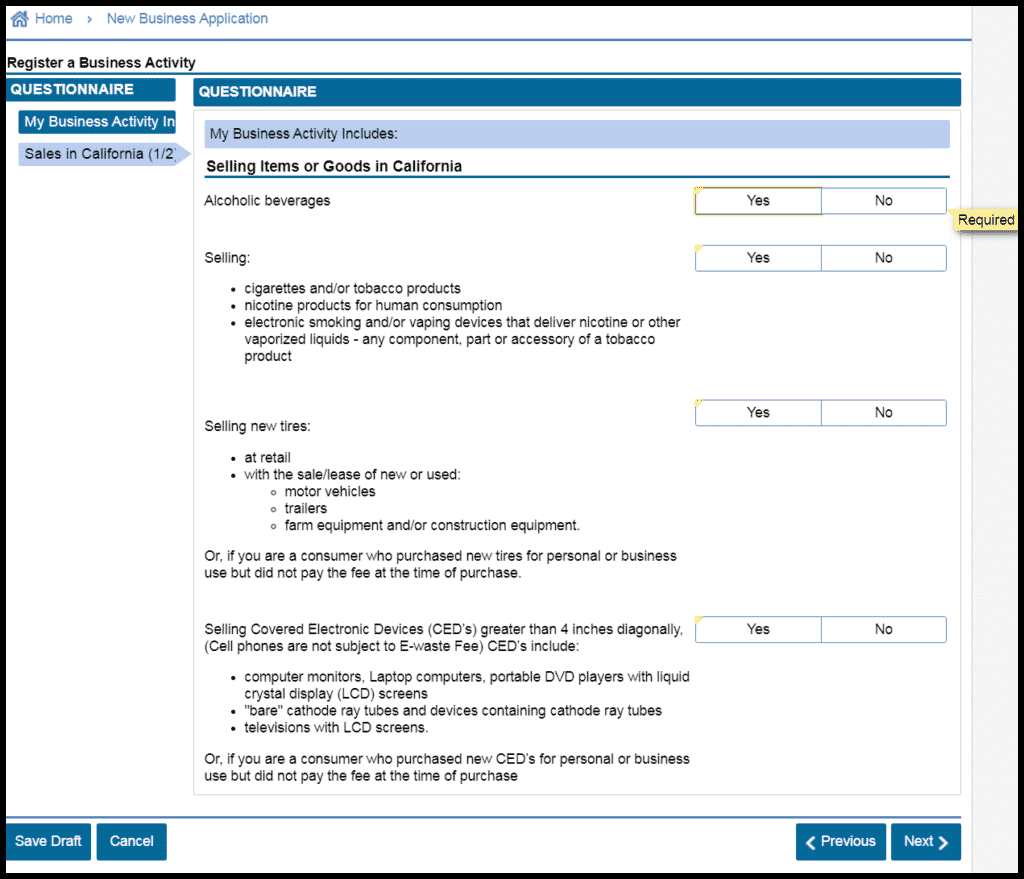The width and height of the screenshot is (1024, 879).
Task: Pick No for Covered Electronic Devices
Action: (883, 630)
